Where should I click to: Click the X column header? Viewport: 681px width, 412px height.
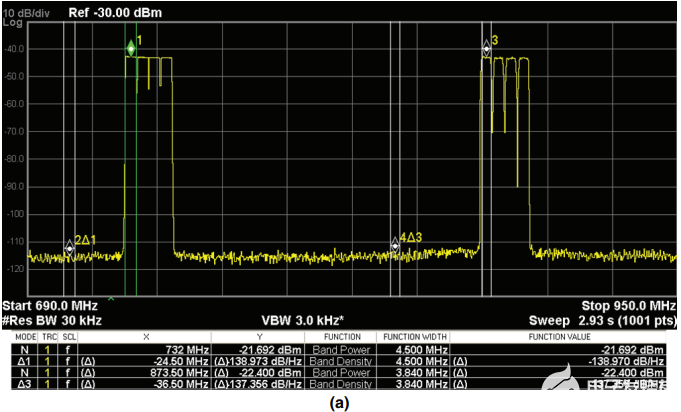(146, 337)
